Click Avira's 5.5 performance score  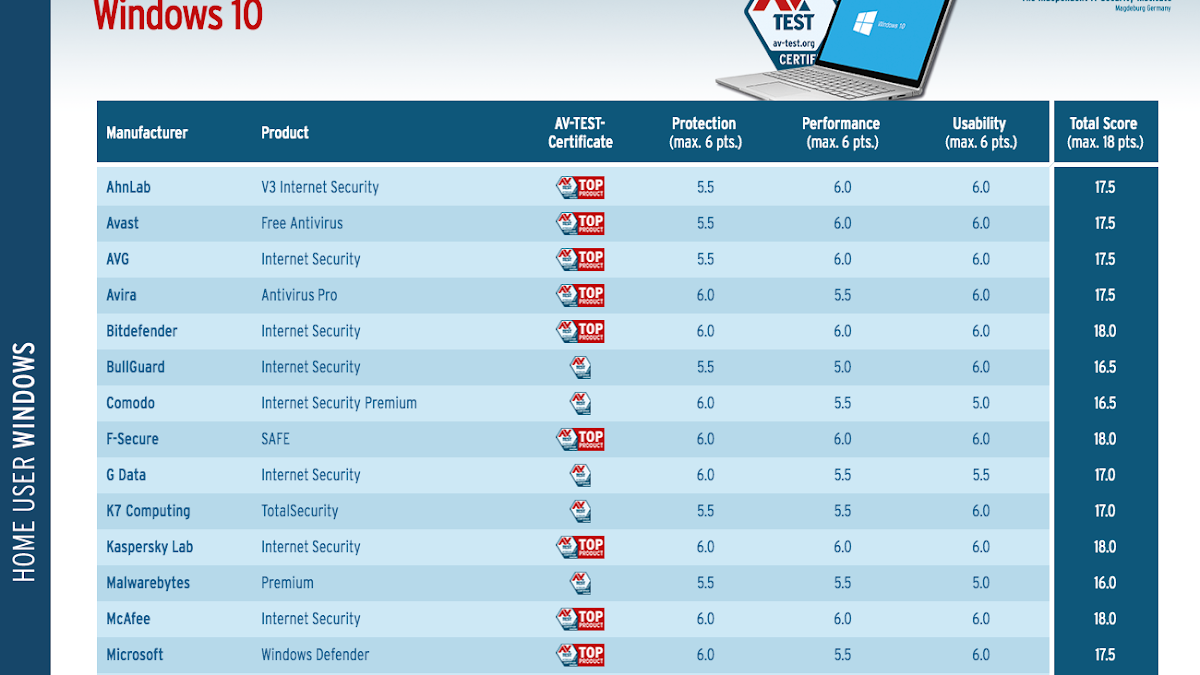(x=842, y=295)
